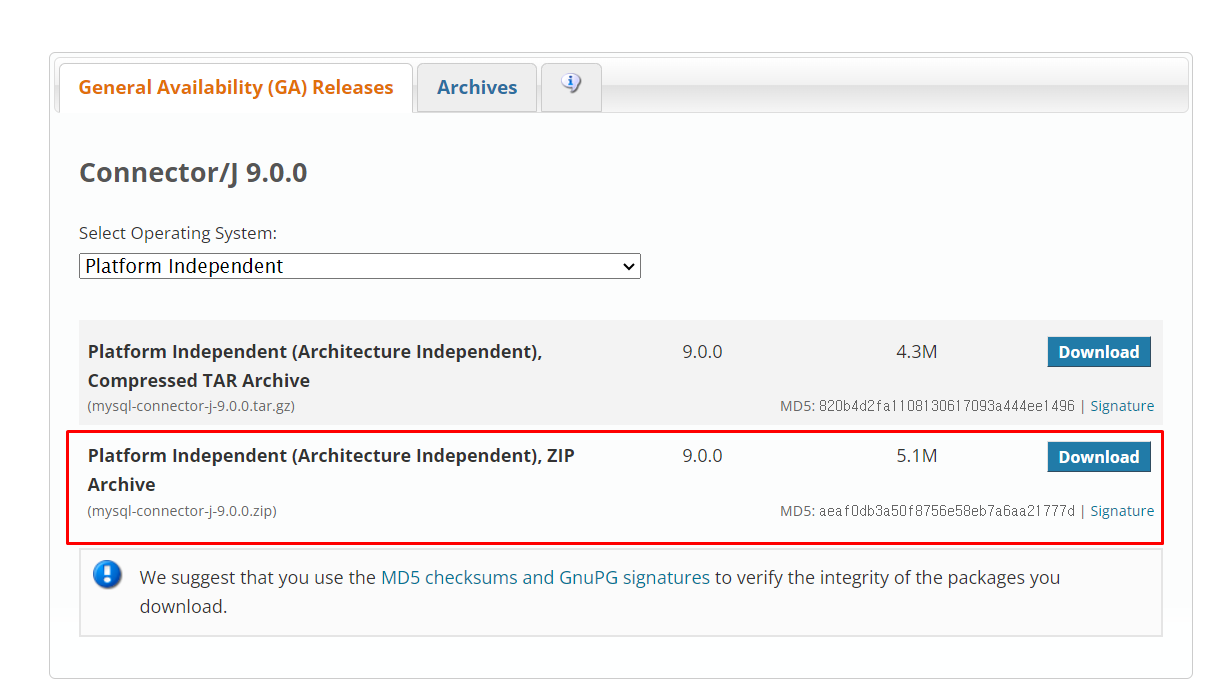
Task: Follow the MD5 checksums and GnuPG signatures link
Action: [x=545, y=577]
